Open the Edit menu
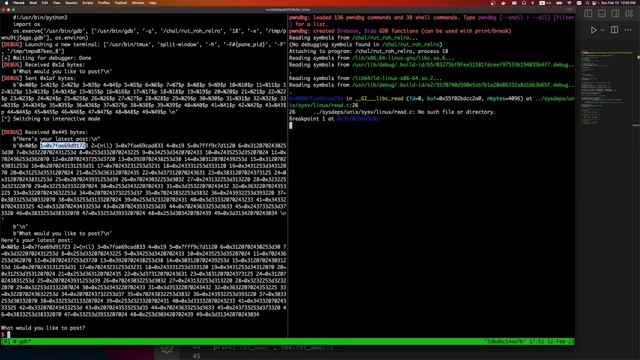640x360 pixels. (45, 3)
